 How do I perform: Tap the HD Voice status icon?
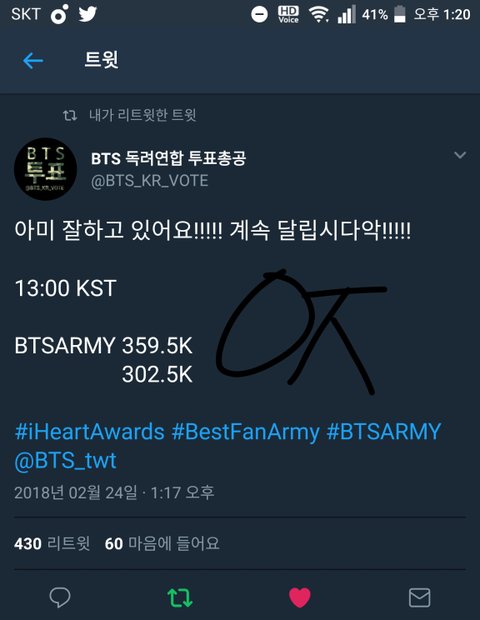[x=288, y=15]
